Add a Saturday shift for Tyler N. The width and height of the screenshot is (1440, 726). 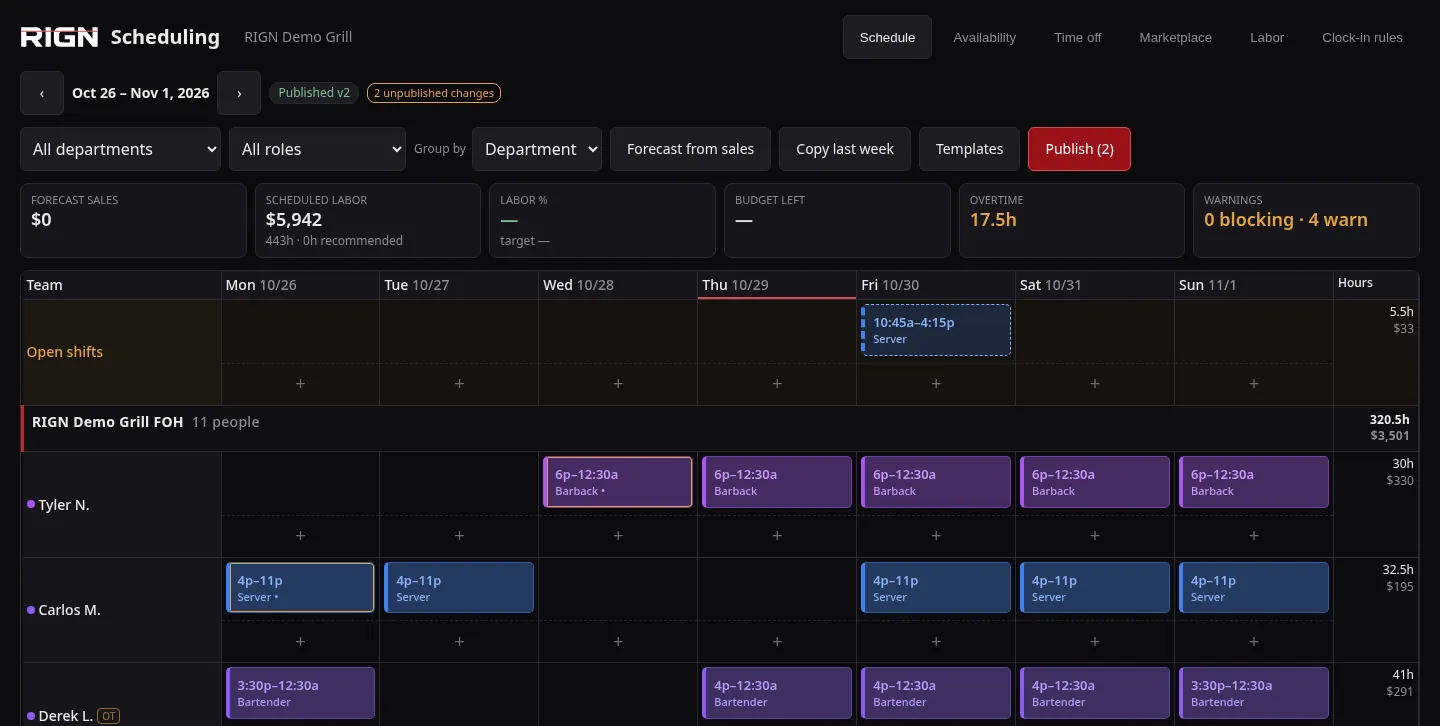click(x=1095, y=536)
